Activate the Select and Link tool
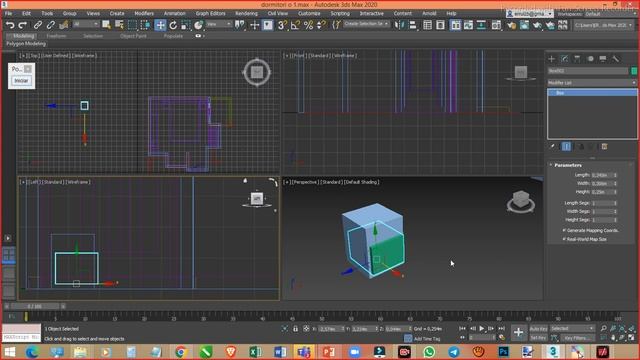Screen dimensions: 640x360 38,25
